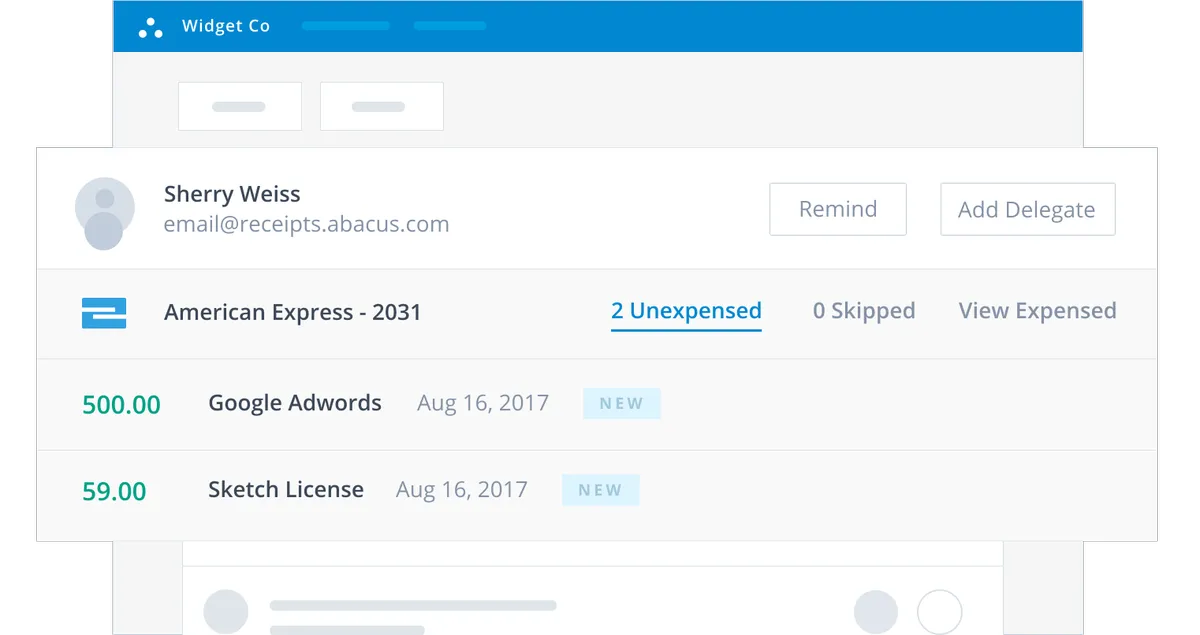Click the blue American Express card icon

(x=104, y=313)
